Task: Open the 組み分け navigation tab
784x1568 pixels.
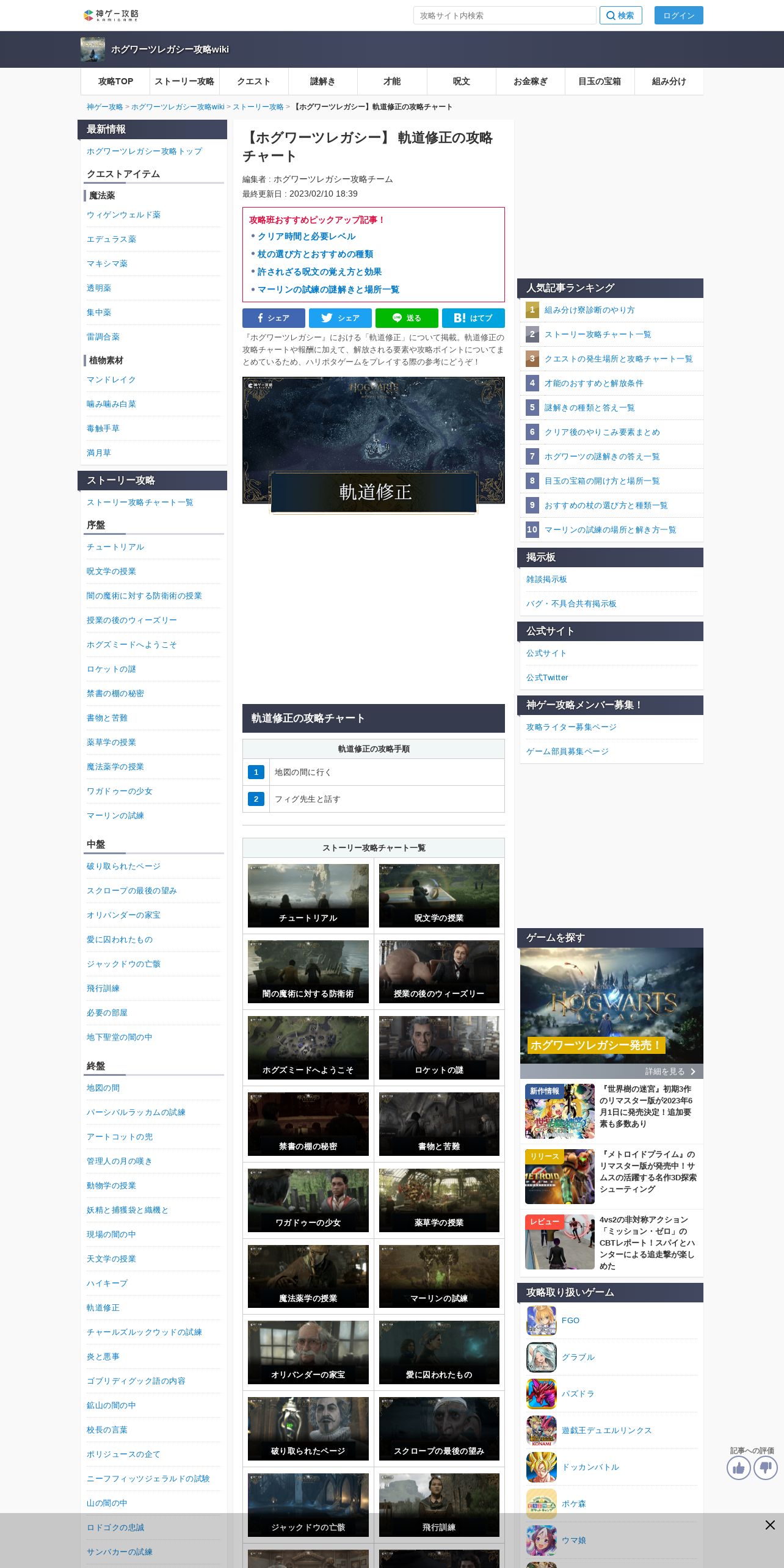Action: pyautogui.click(x=669, y=81)
